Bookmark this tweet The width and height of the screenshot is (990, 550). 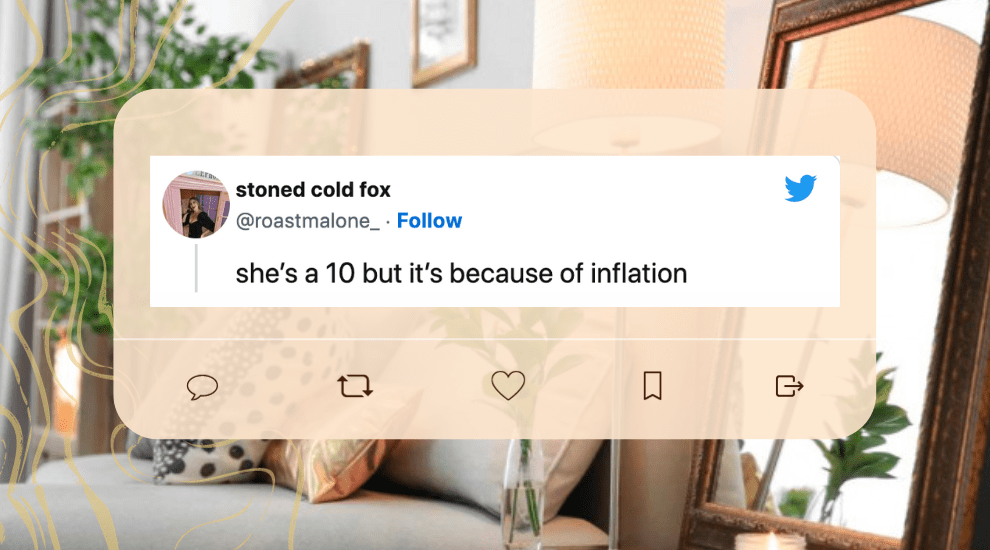652,386
